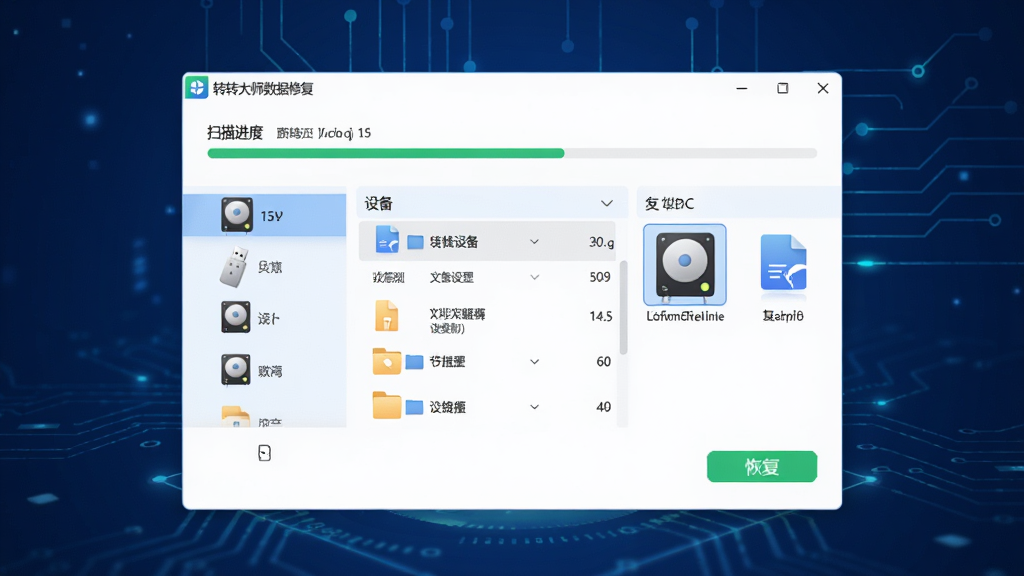Image resolution: width=1024 pixels, height=576 pixels.
Task: Expand the chevron in the 509 row
Action: point(534,278)
